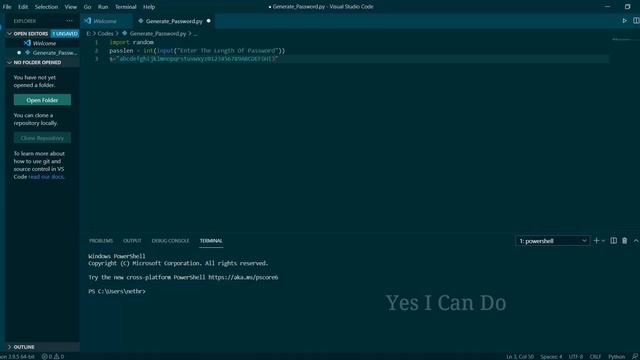
Task: Open launch profile dropdown beside new terminal
Action: pyautogui.click(x=604, y=241)
